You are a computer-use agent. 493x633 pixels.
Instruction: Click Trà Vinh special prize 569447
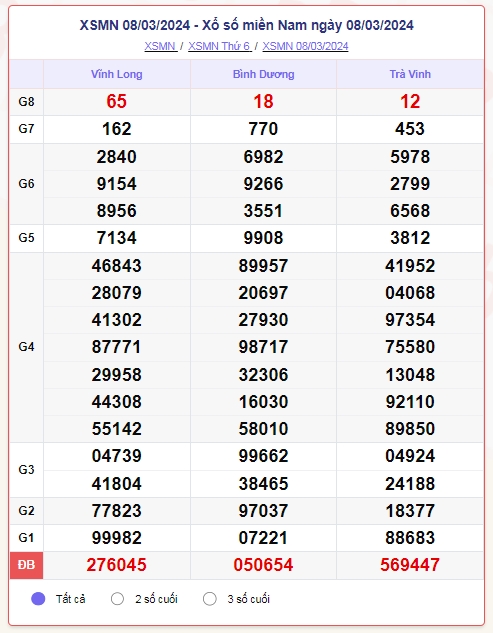tap(410, 565)
